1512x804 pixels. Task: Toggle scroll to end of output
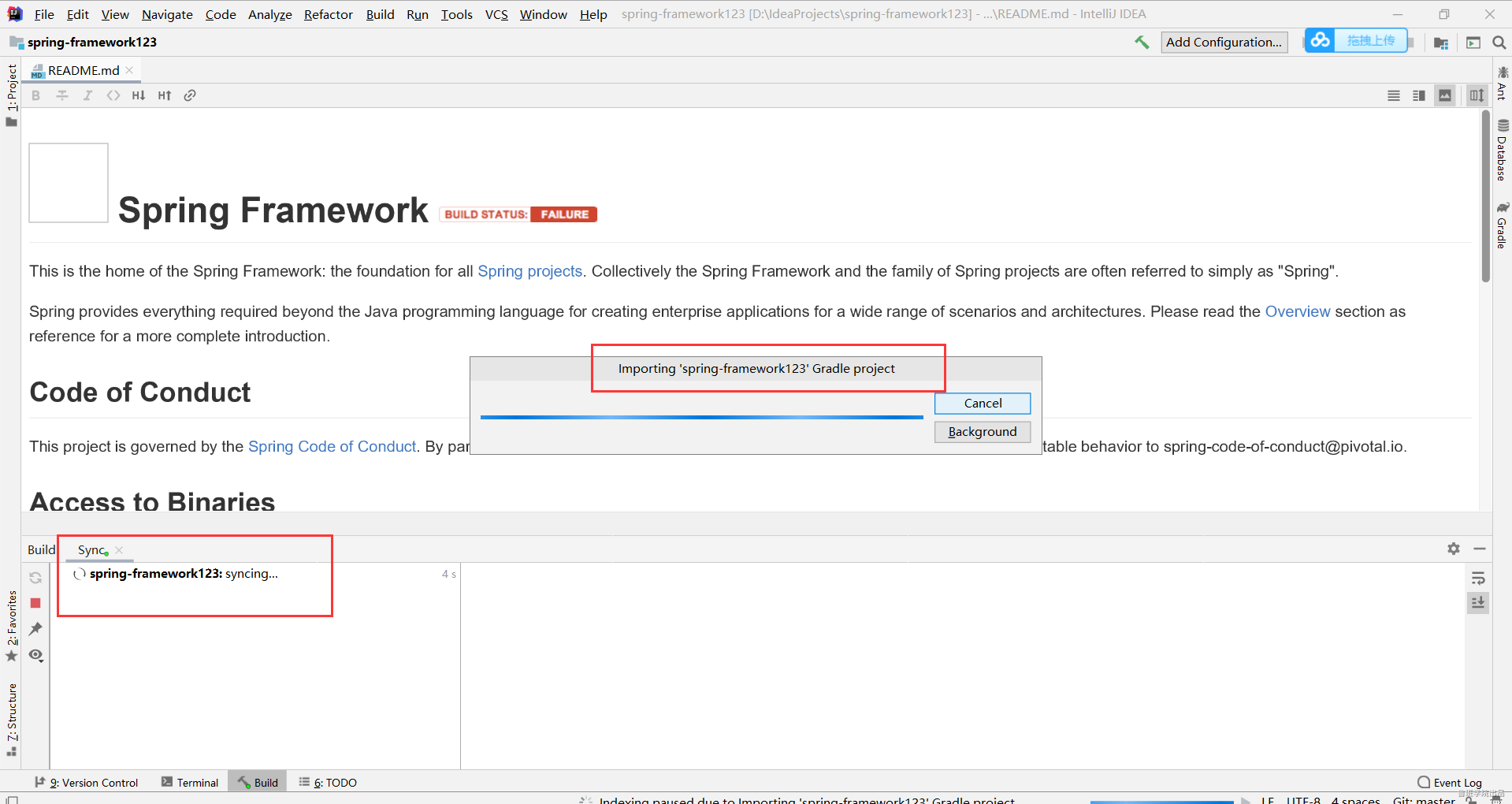(x=1478, y=603)
